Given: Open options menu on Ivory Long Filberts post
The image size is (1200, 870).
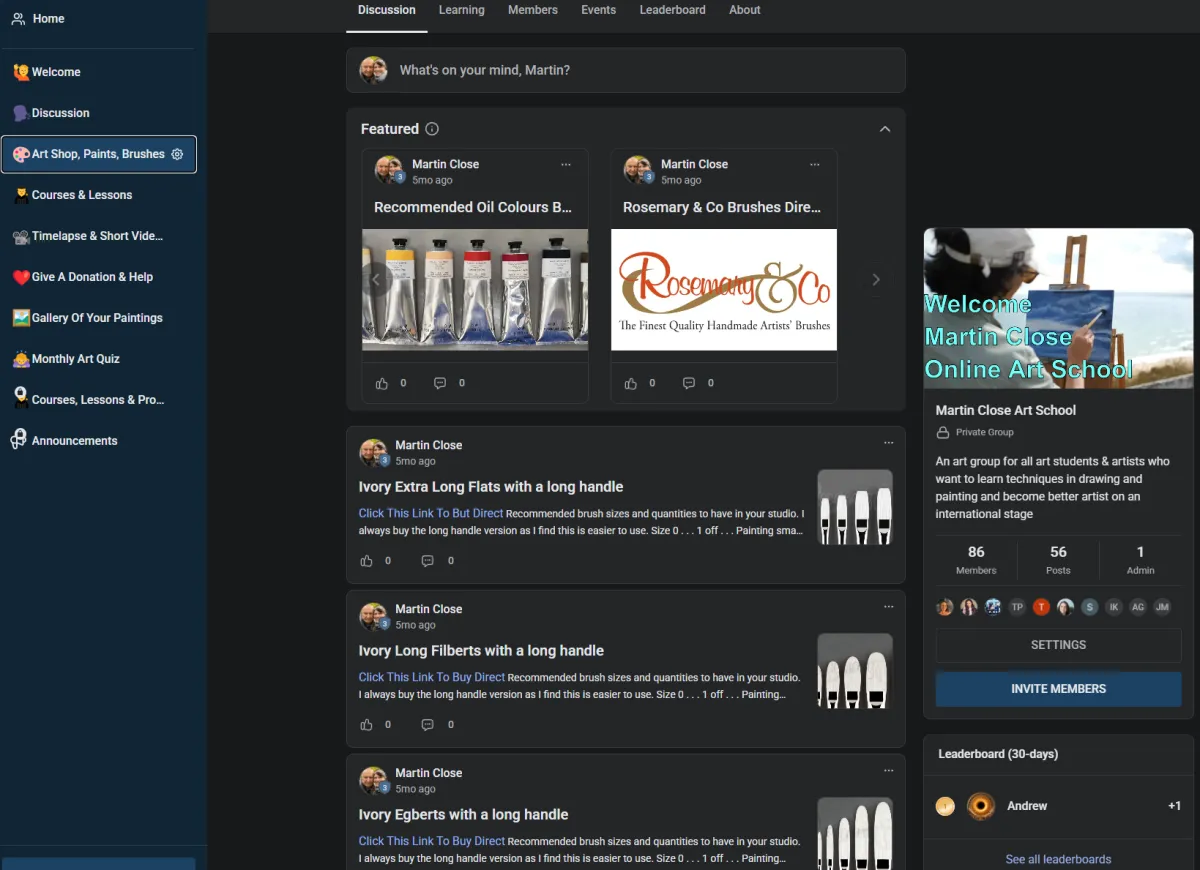Looking at the screenshot, I should point(888,606).
